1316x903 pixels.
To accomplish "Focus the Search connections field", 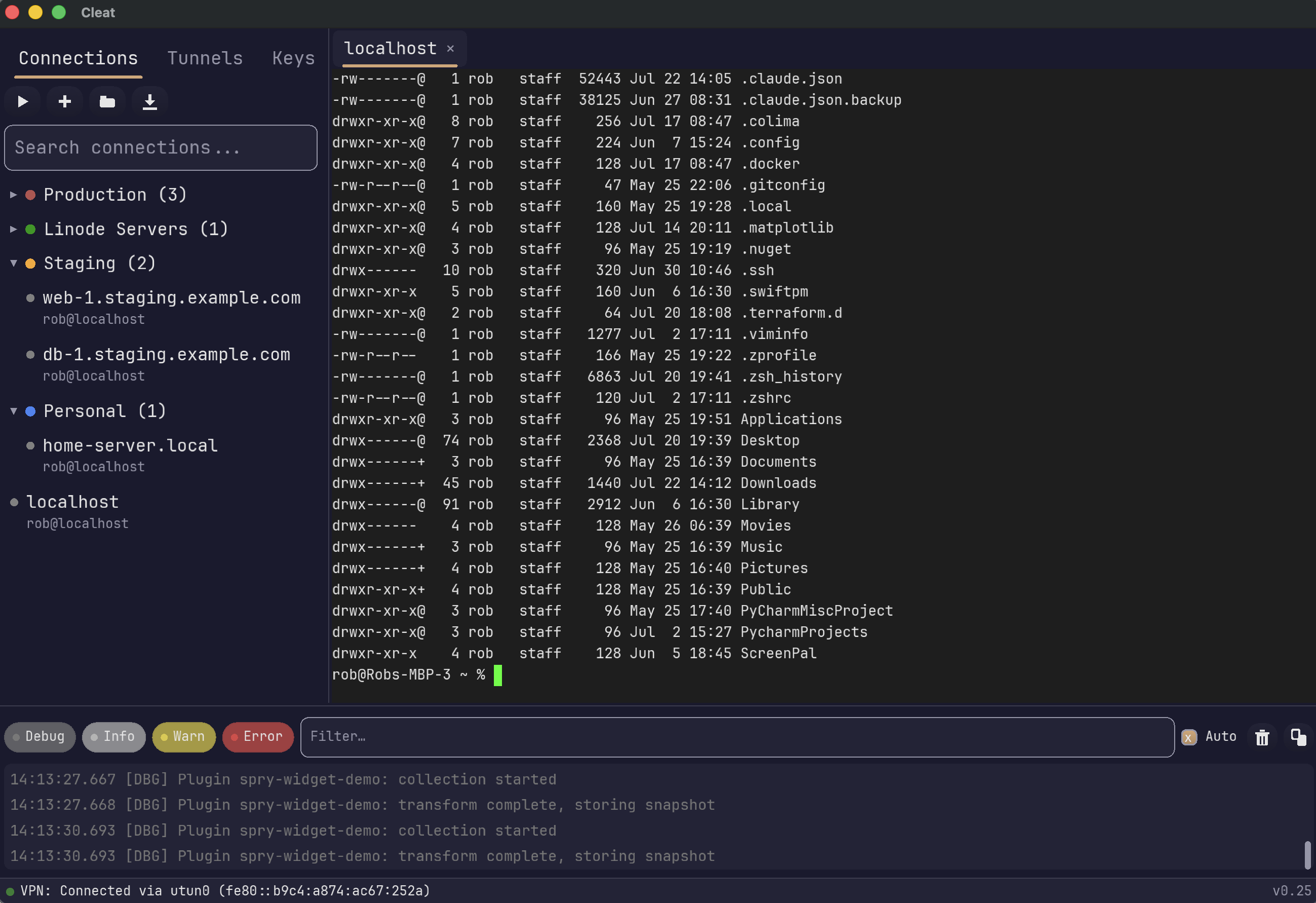I will 161,148.
